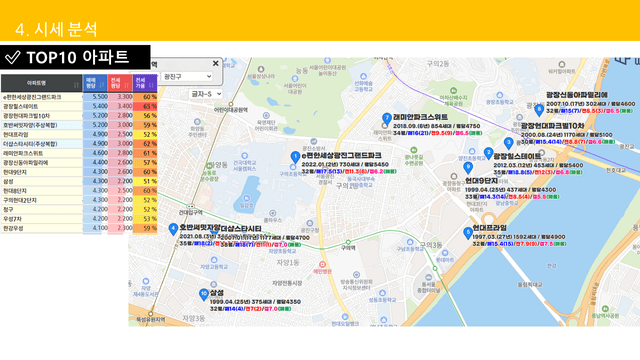
Task: Select the 광장힐스테이트 table row
Action: pyautogui.click(x=79, y=106)
